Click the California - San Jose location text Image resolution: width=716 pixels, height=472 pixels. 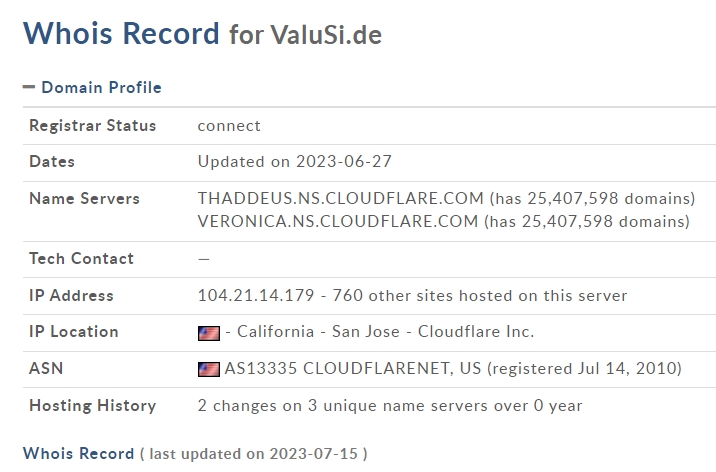pos(318,332)
